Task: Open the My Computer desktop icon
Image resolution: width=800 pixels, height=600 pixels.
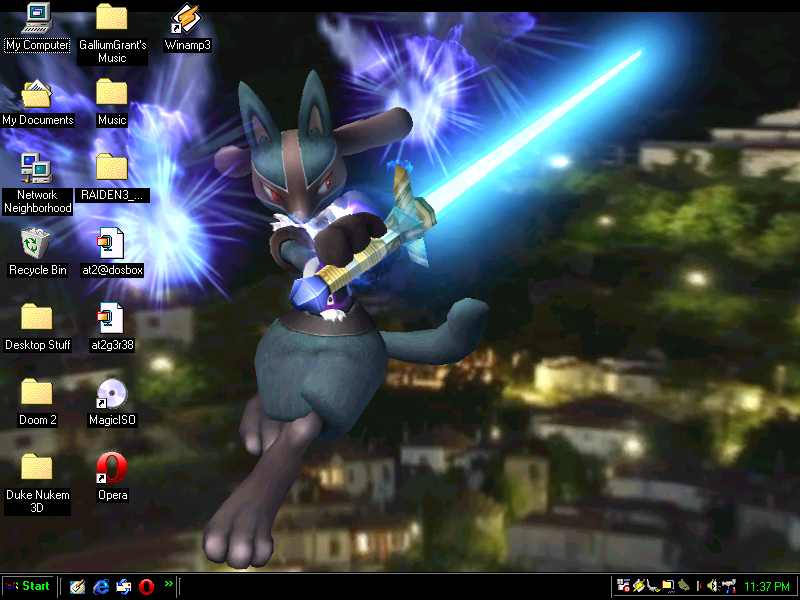Action: (x=37, y=17)
